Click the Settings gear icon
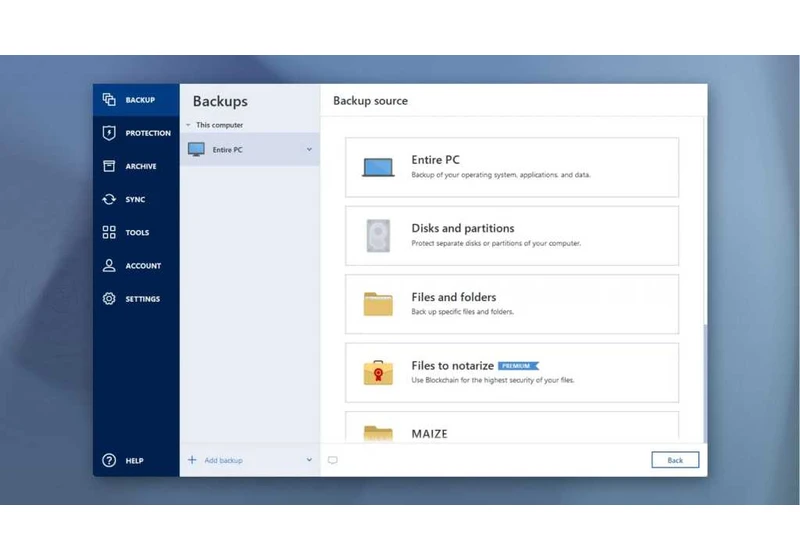 point(109,298)
